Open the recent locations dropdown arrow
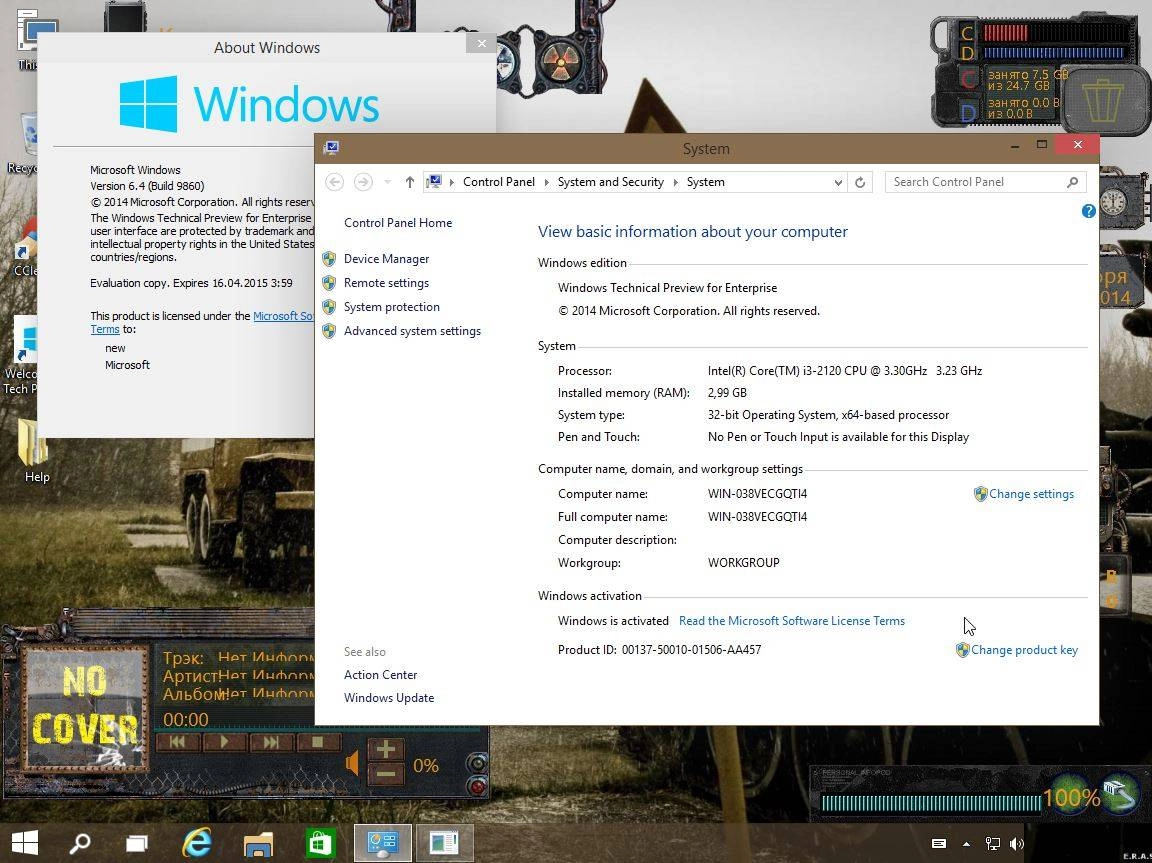 387,182
